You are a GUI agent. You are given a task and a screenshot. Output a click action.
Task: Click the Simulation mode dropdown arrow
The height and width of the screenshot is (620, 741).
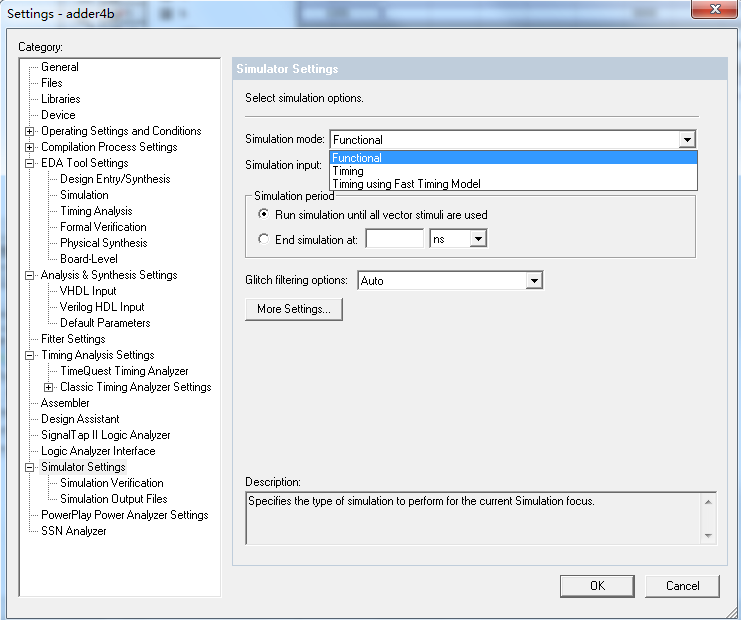[687, 140]
